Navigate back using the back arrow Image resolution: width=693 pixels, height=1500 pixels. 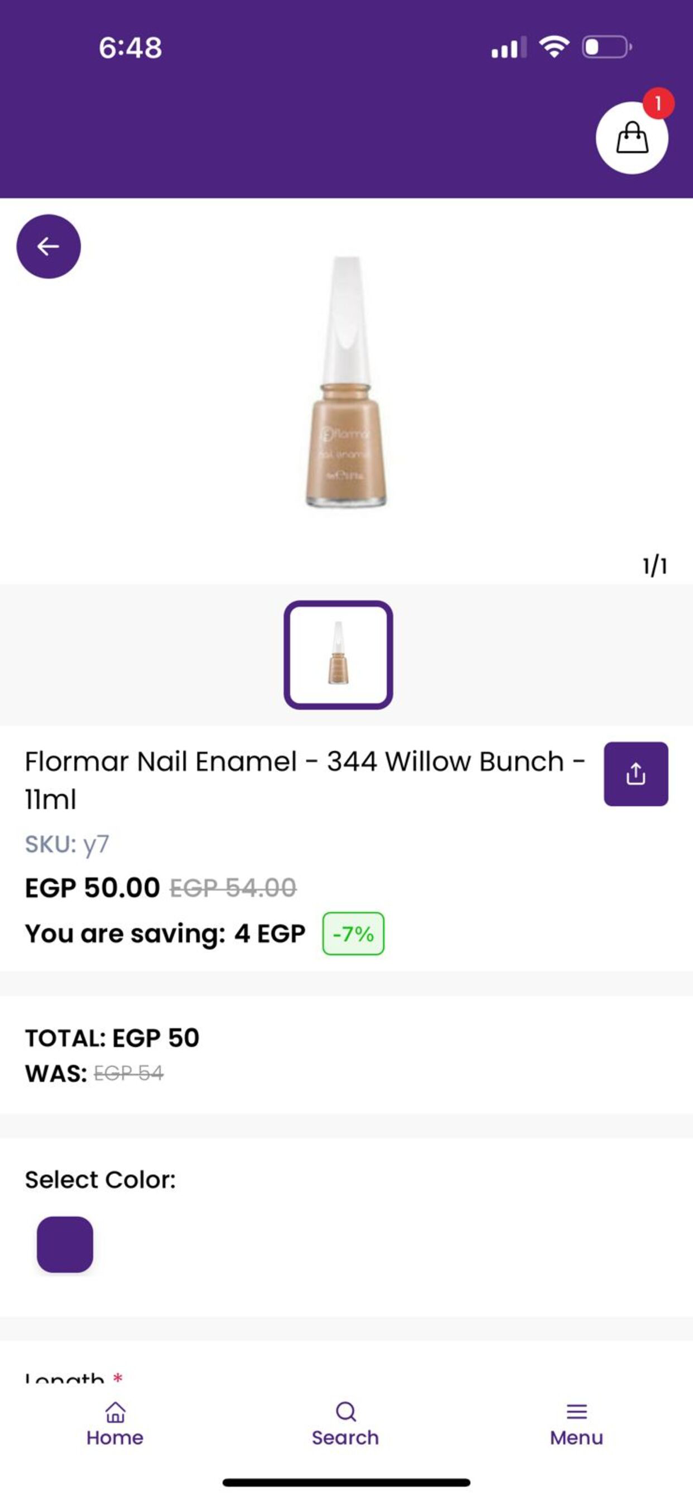[48, 246]
